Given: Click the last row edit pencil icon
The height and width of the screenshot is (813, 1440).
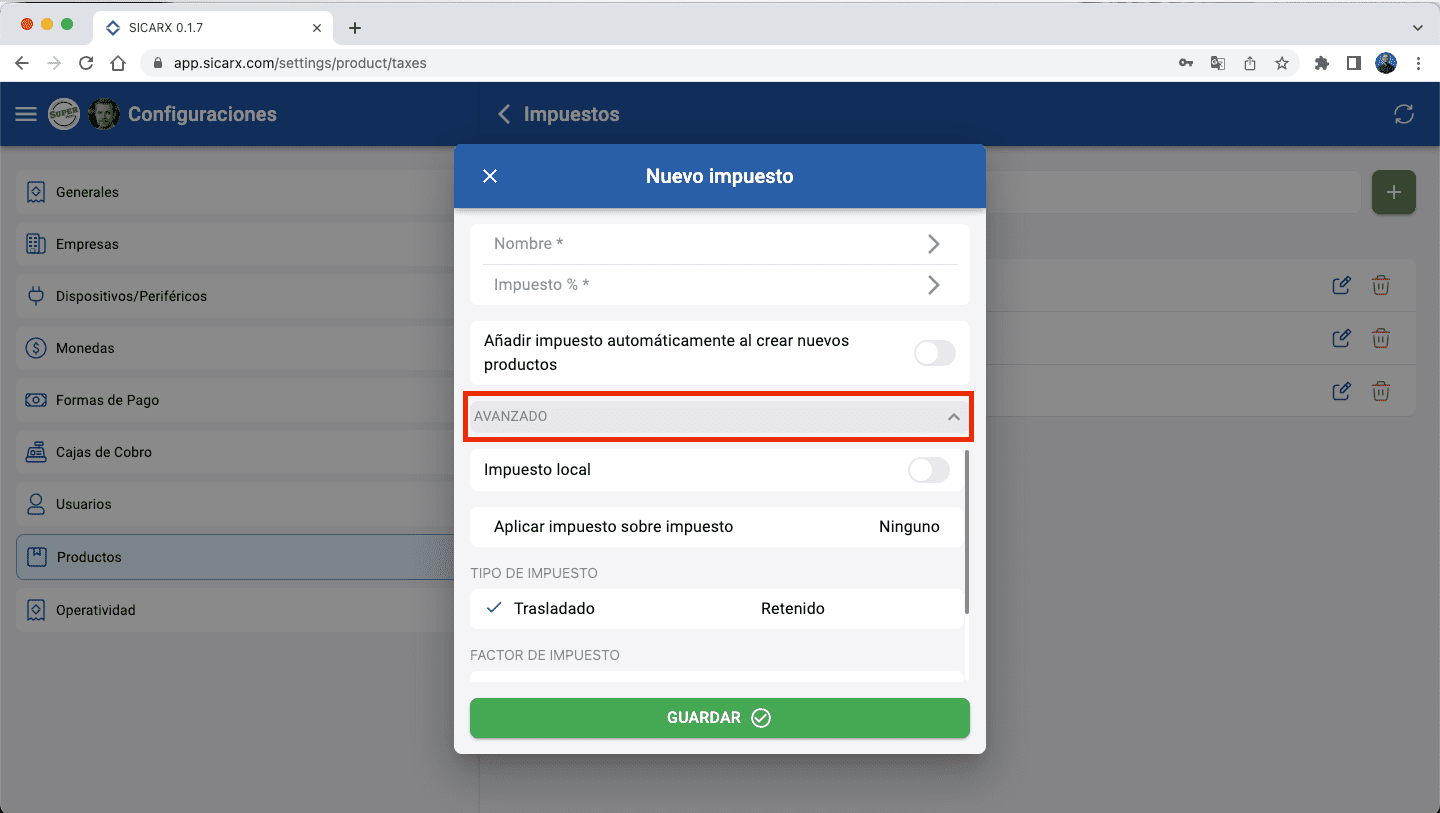Looking at the screenshot, I should 1341,391.
